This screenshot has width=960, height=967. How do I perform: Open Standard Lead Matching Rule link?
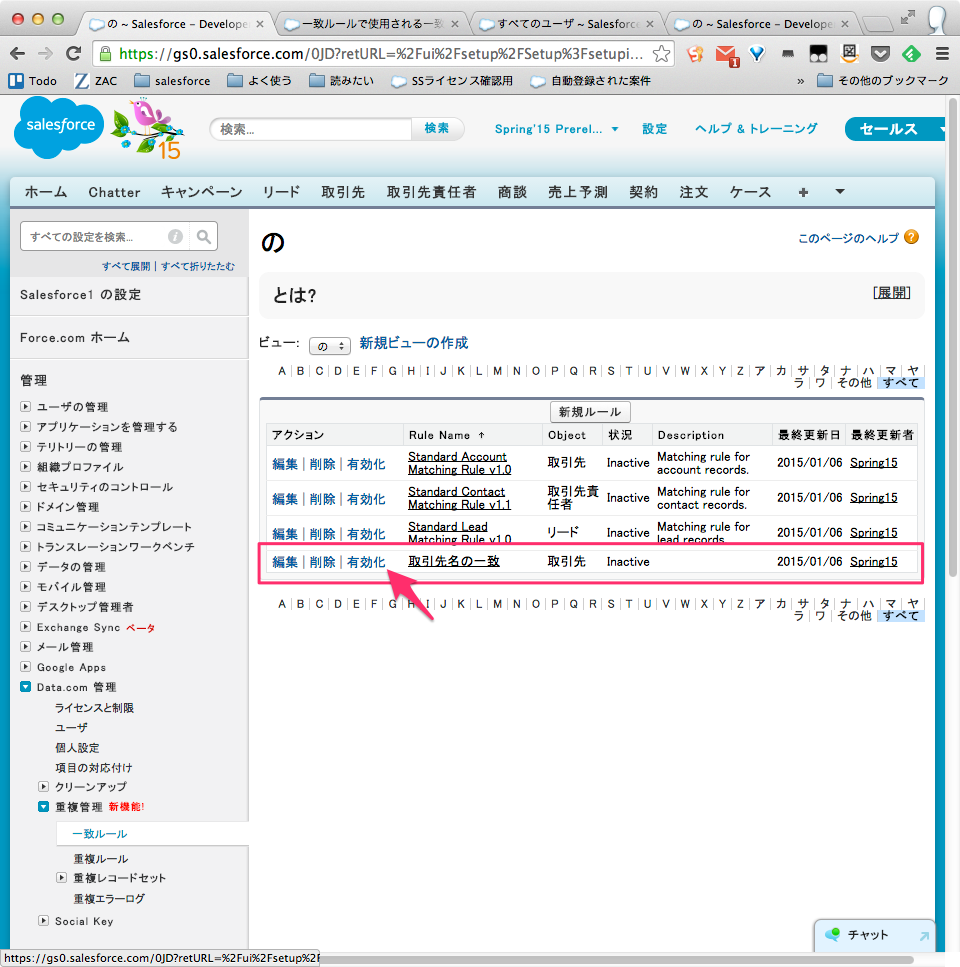pyautogui.click(x=459, y=532)
